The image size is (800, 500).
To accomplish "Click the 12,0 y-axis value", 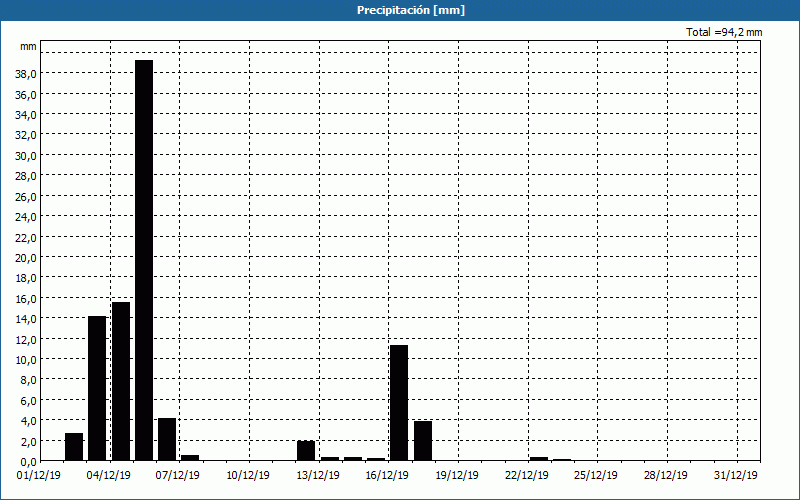I will coord(26,339).
